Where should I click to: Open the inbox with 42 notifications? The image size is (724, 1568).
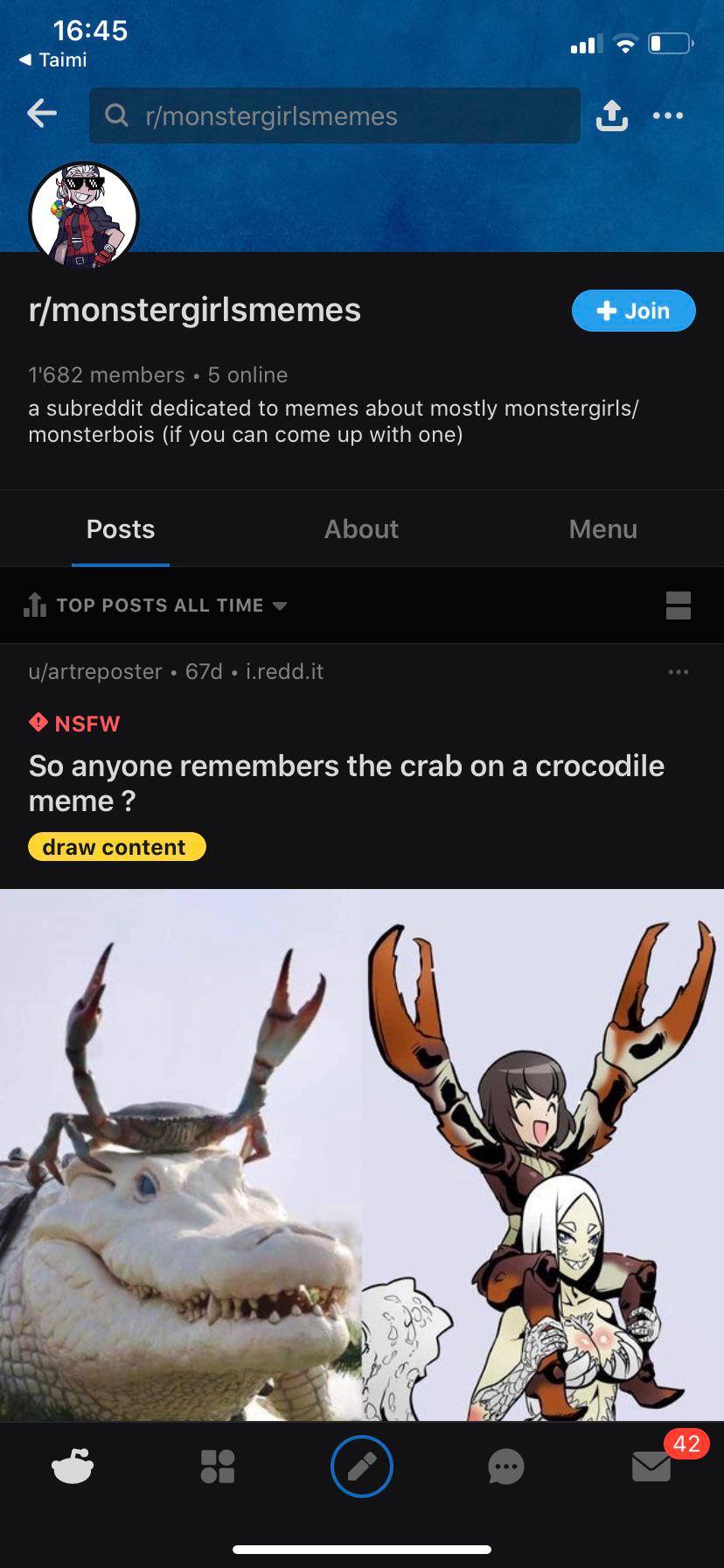click(x=651, y=1466)
